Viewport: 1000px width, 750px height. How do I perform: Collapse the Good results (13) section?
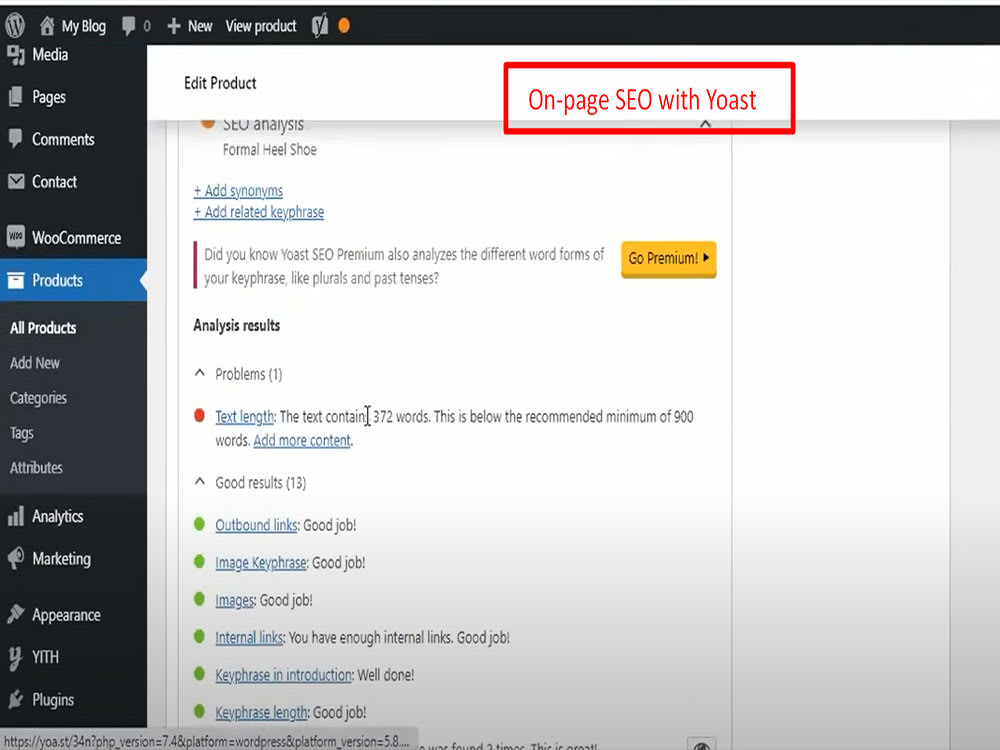(x=200, y=482)
